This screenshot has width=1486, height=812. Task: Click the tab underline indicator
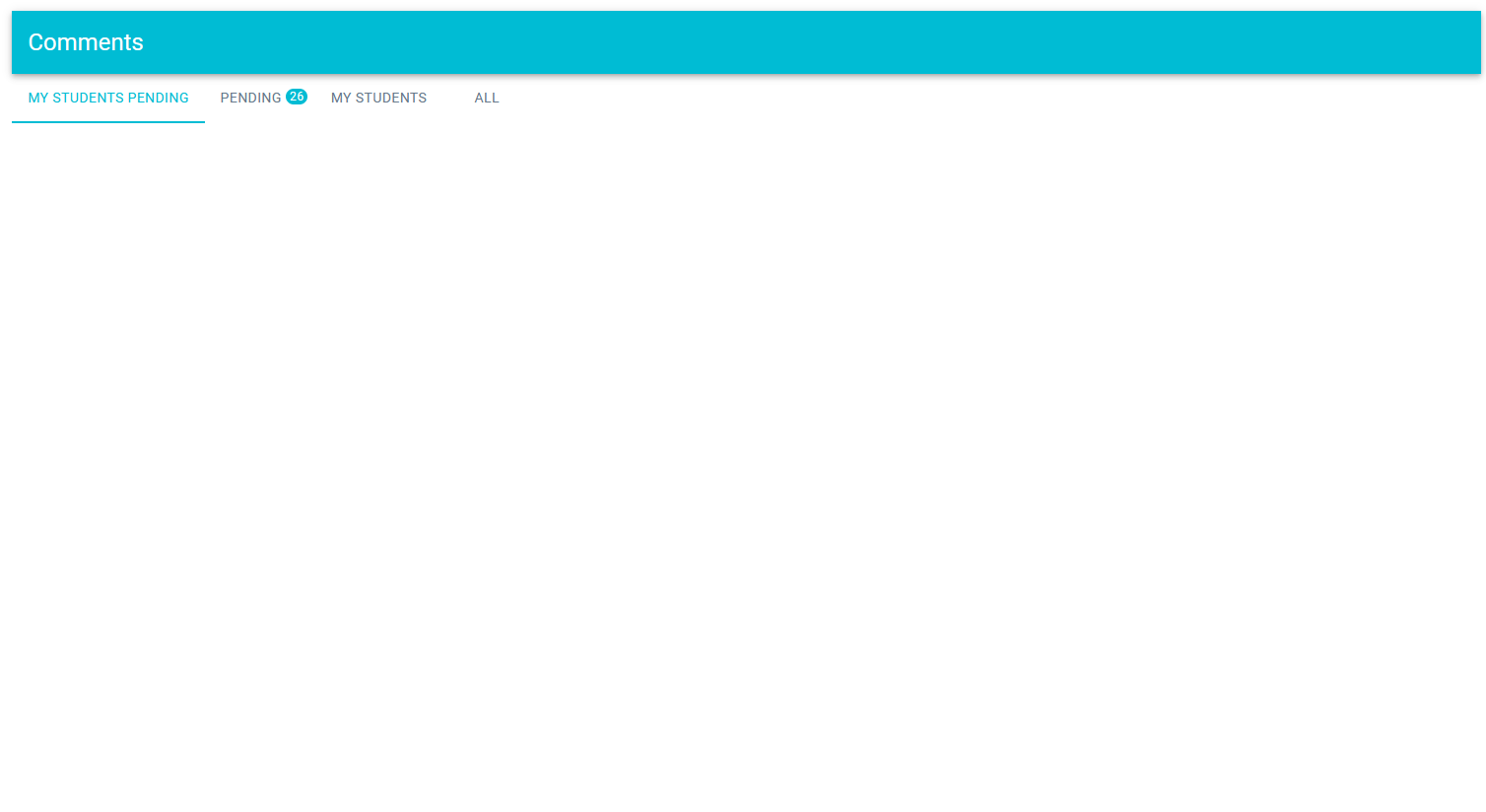(x=108, y=121)
